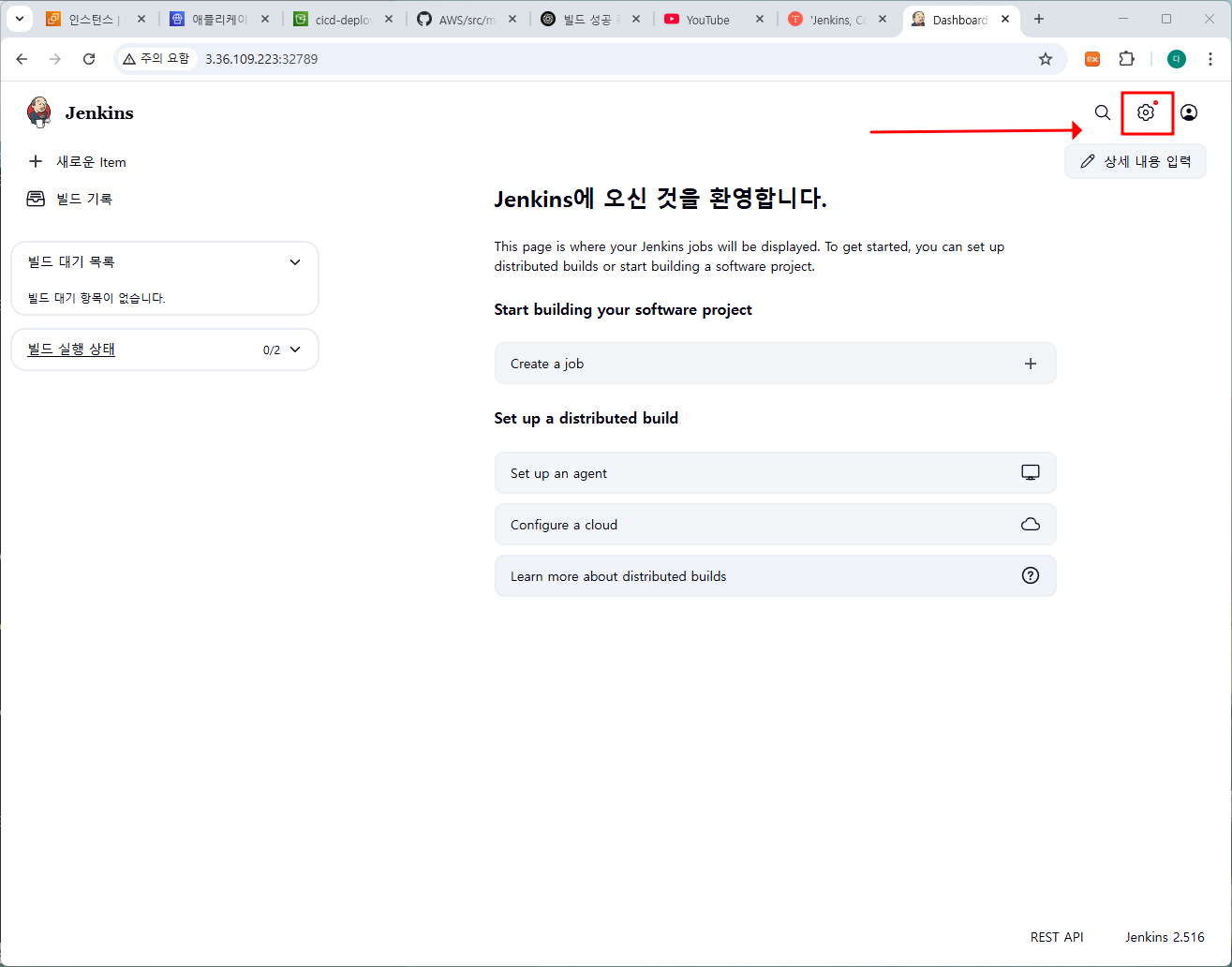The height and width of the screenshot is (967, 1232).
Task: Open the browser extensions puzzle icon
Action: pyautogui.click(x=1127, y=59)
